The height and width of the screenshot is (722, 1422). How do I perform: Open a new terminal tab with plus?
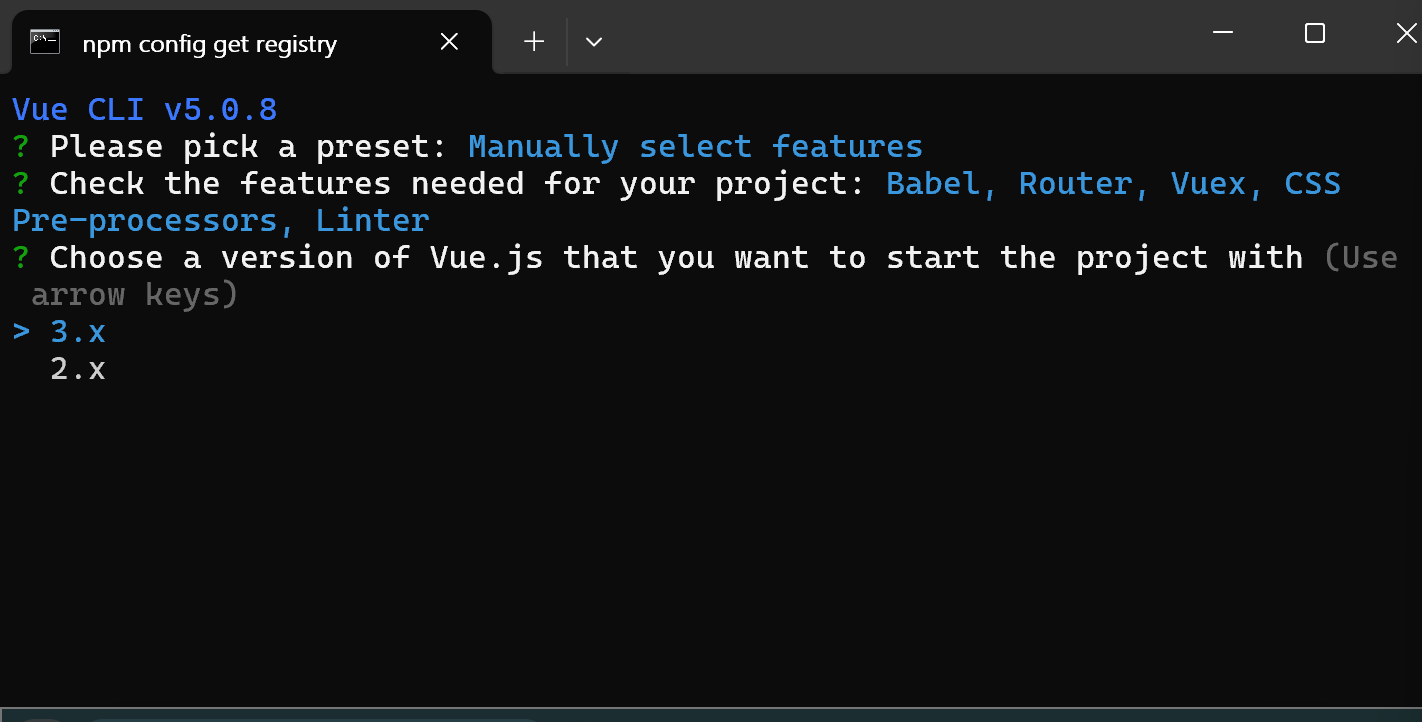pos(535,42)
